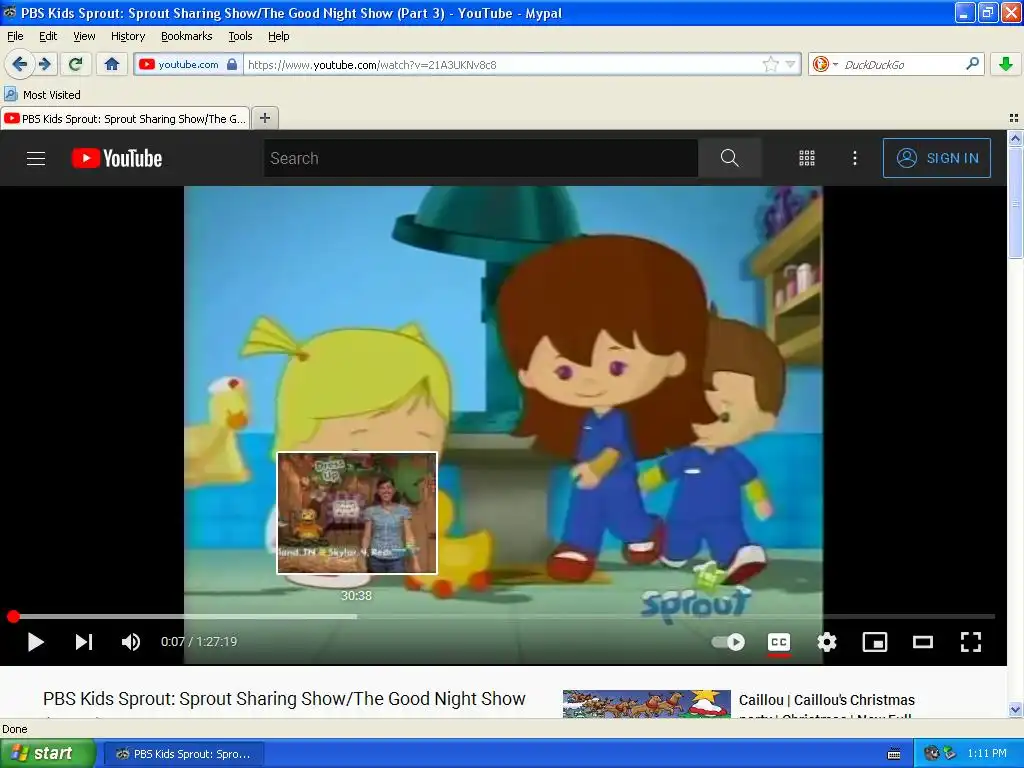1024x768 pixels.
Task: Enter full screen video
Action: point(970,642)
